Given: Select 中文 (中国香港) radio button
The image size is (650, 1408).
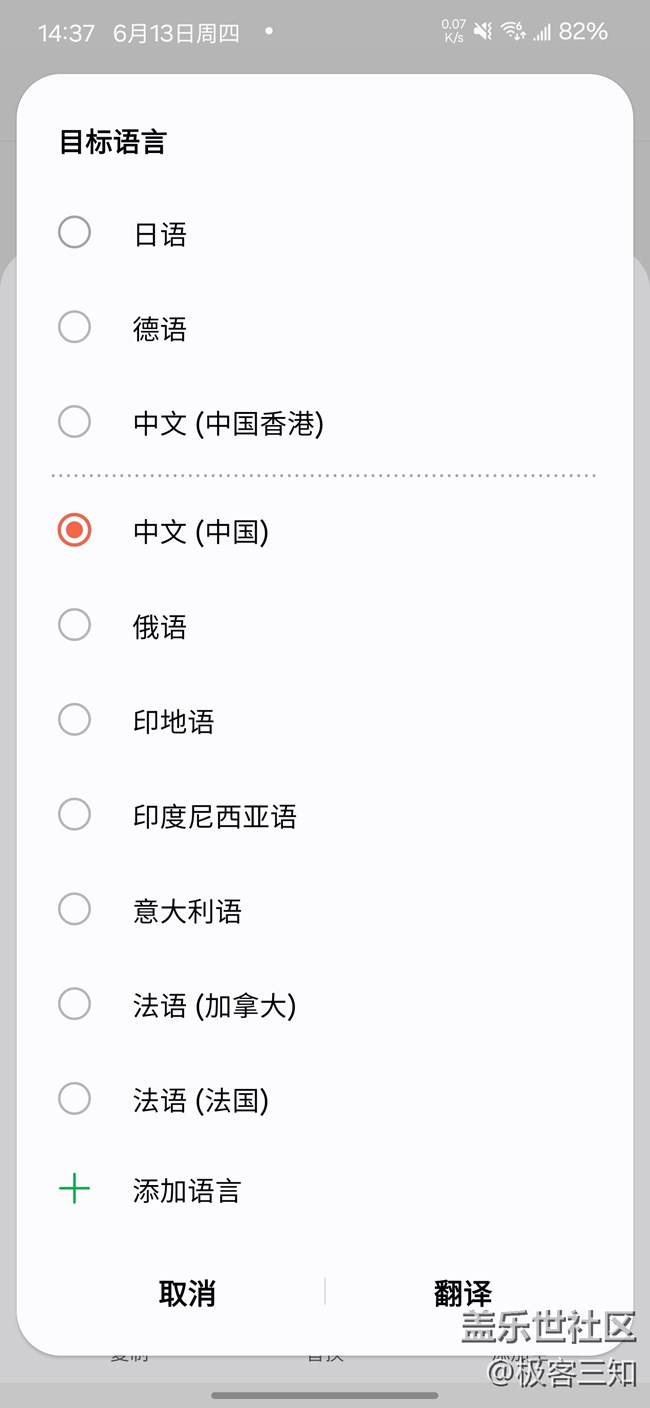Looking at the screenshot, I should (74, 422).
